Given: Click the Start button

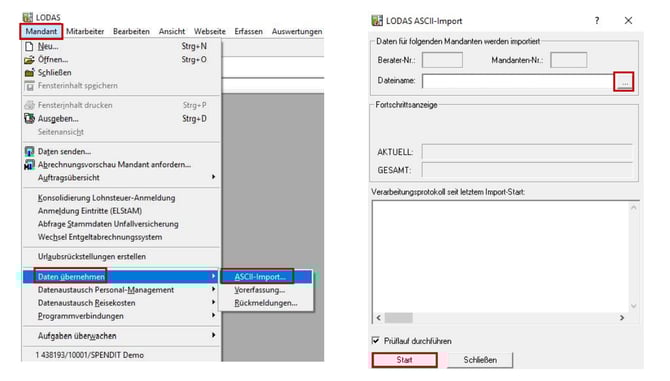Looking at the screenshot, I should pyautogui.click(x=405, y=360).
